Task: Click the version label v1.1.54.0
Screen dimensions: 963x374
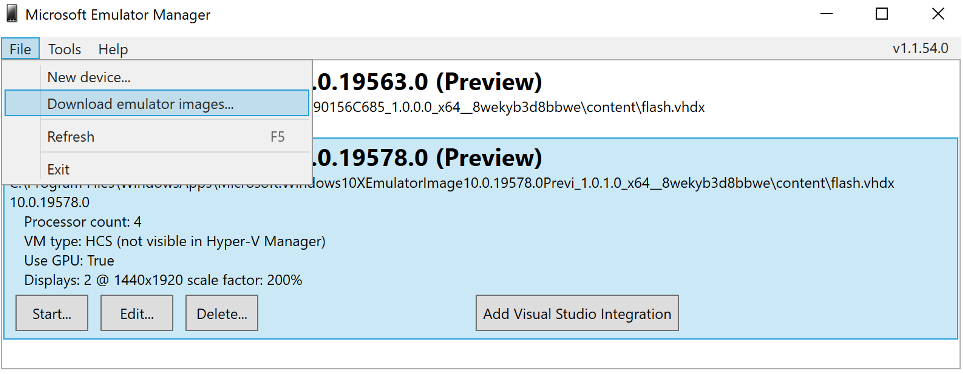Action: (x=920, y=49)
